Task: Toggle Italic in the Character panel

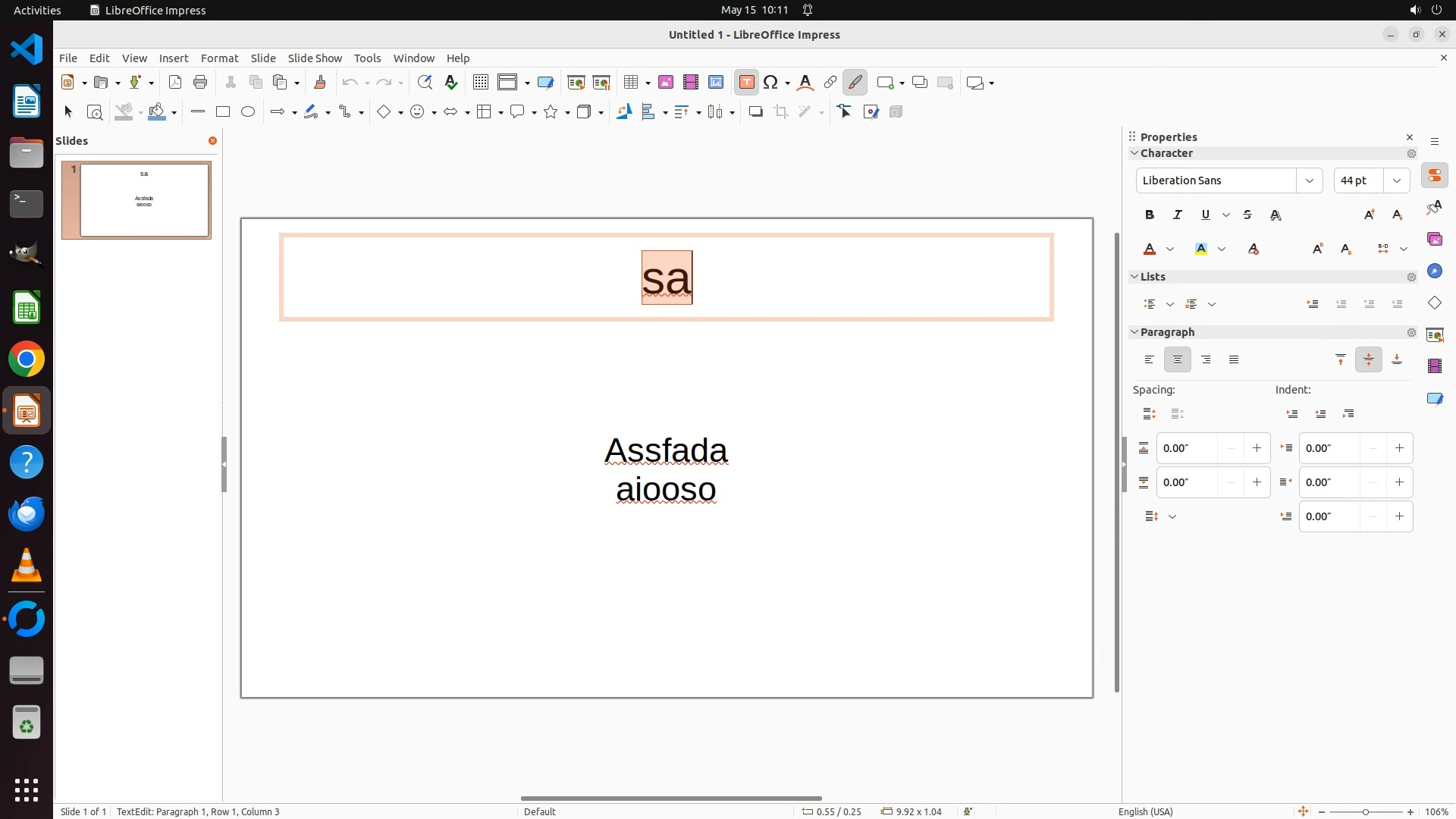Action: (1178, 215)
